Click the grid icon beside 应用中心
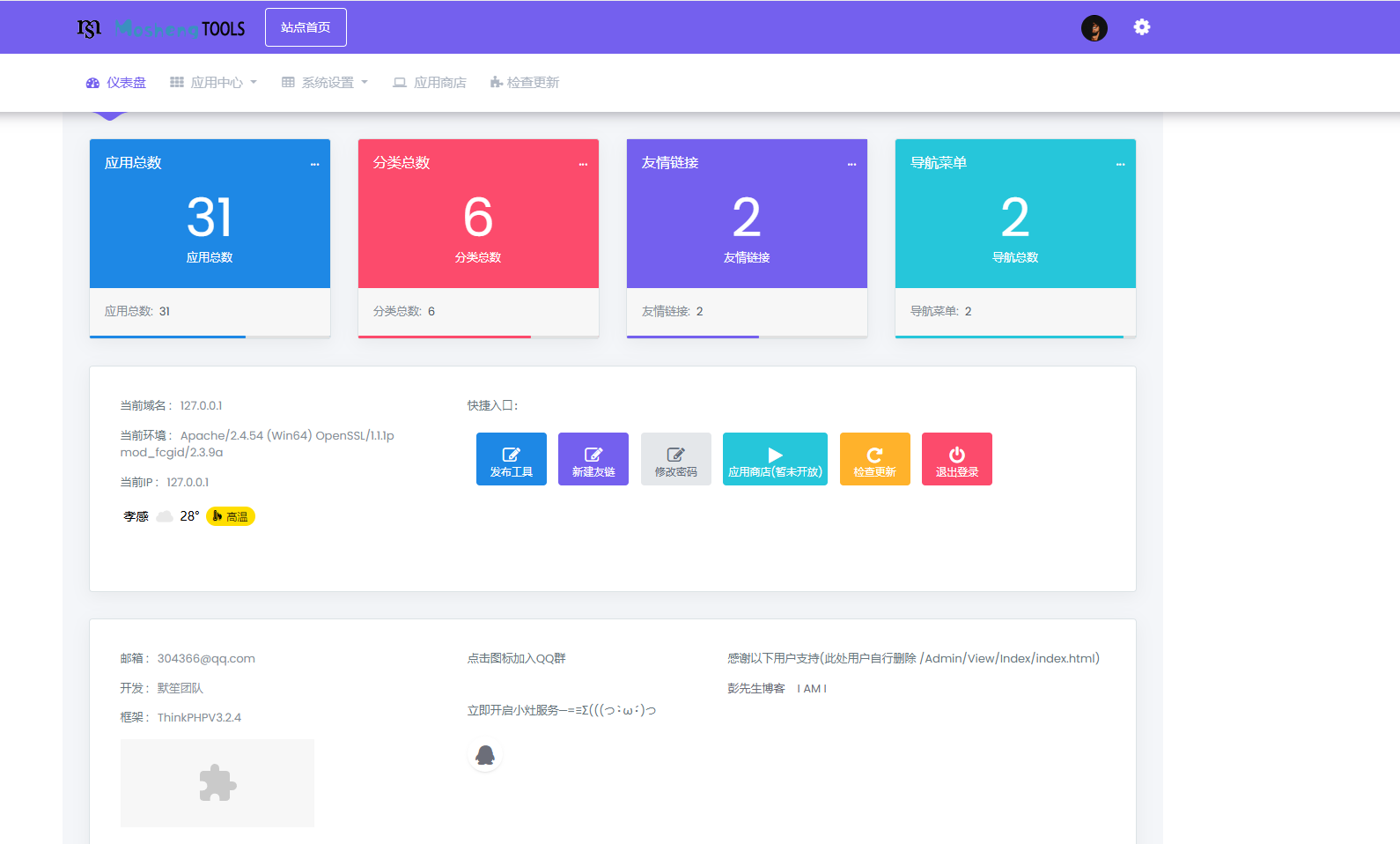The width and height of the screenshot is (1400, 844). pyautogui.click(x=177, y=83)
